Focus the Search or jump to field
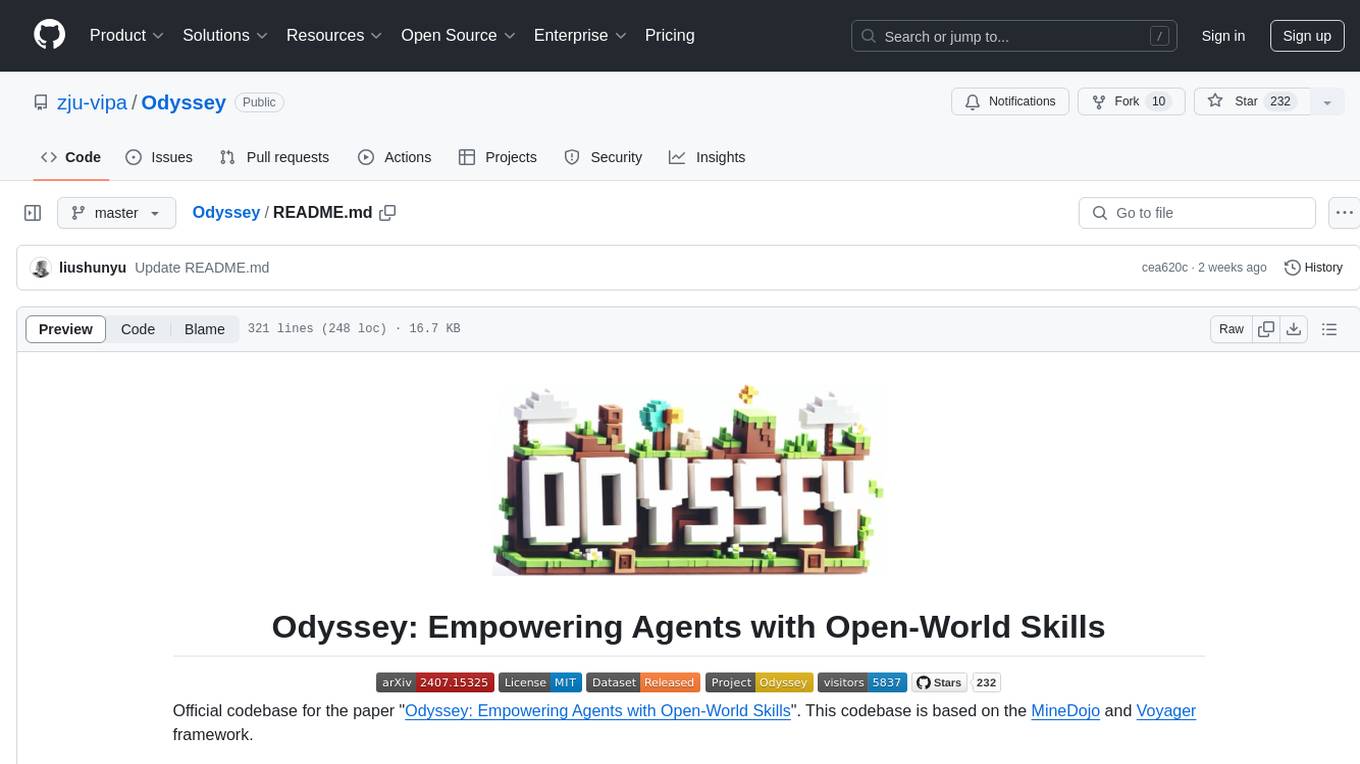The width and height of the screenshot is (1360, 764). coord(1012,36)
